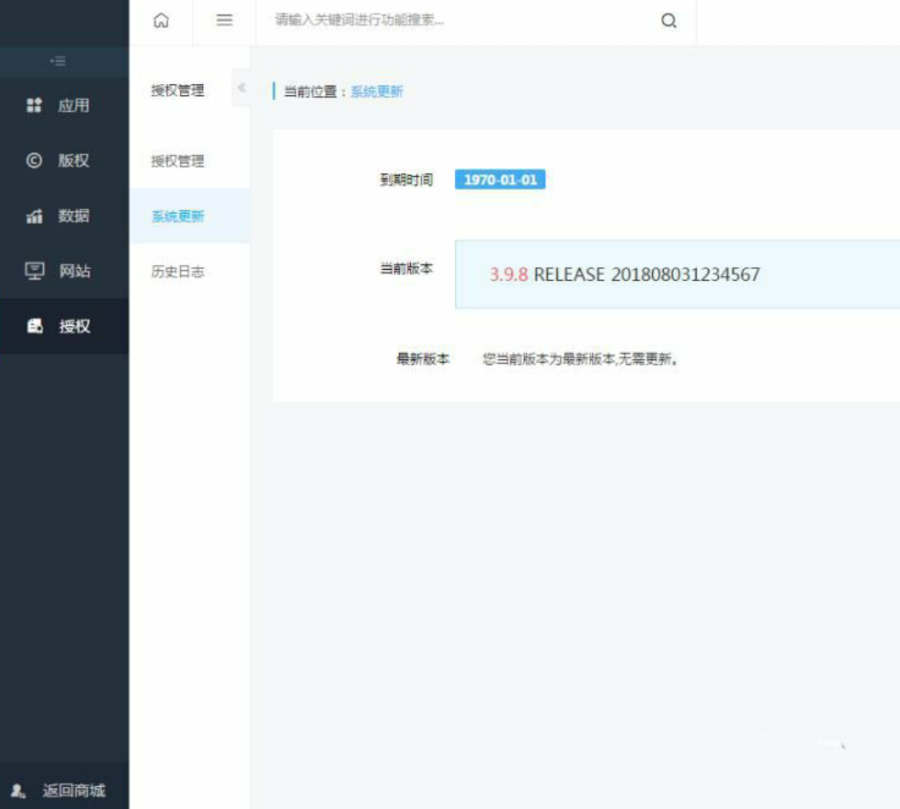Image resolution: width=900 pixels, height=809 pixels.
Task: Click the 返回商城 link
Action: pyautogui.click(x=73, y=791)
